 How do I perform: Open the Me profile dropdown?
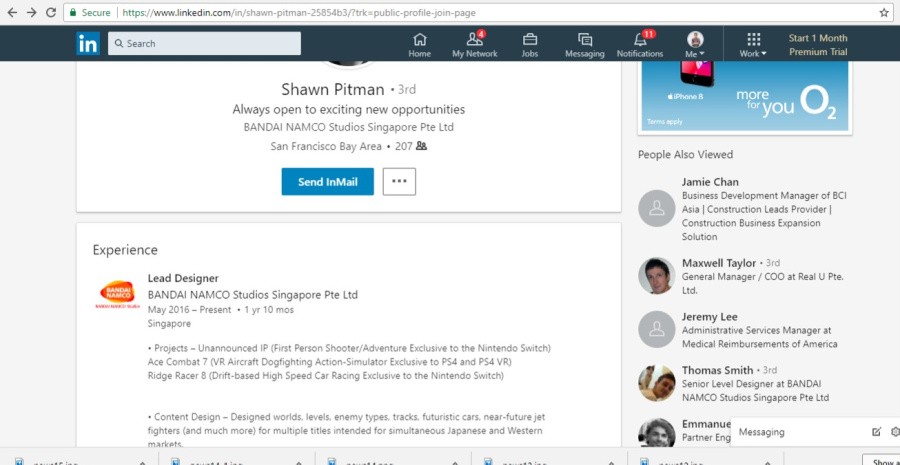(x=695, y=45)
